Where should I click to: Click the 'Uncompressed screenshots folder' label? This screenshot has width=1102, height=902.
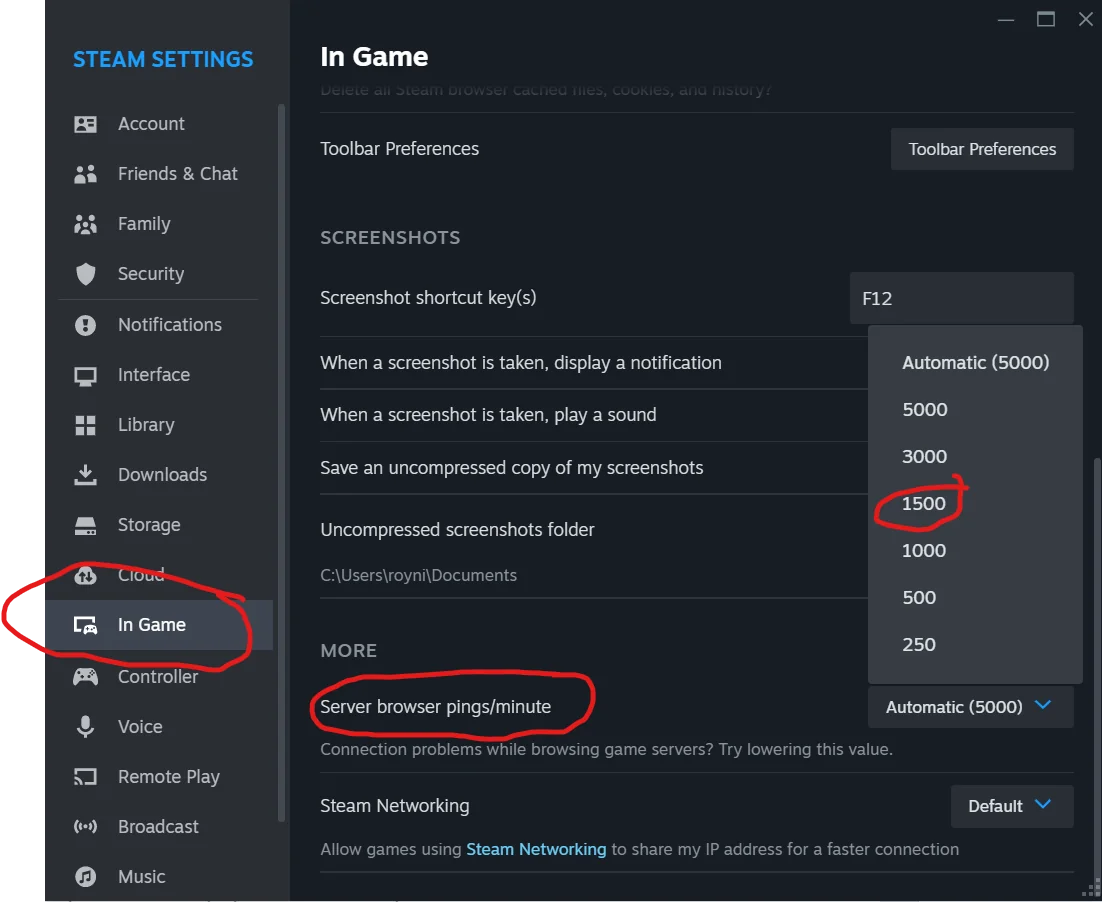coord(458,530)
